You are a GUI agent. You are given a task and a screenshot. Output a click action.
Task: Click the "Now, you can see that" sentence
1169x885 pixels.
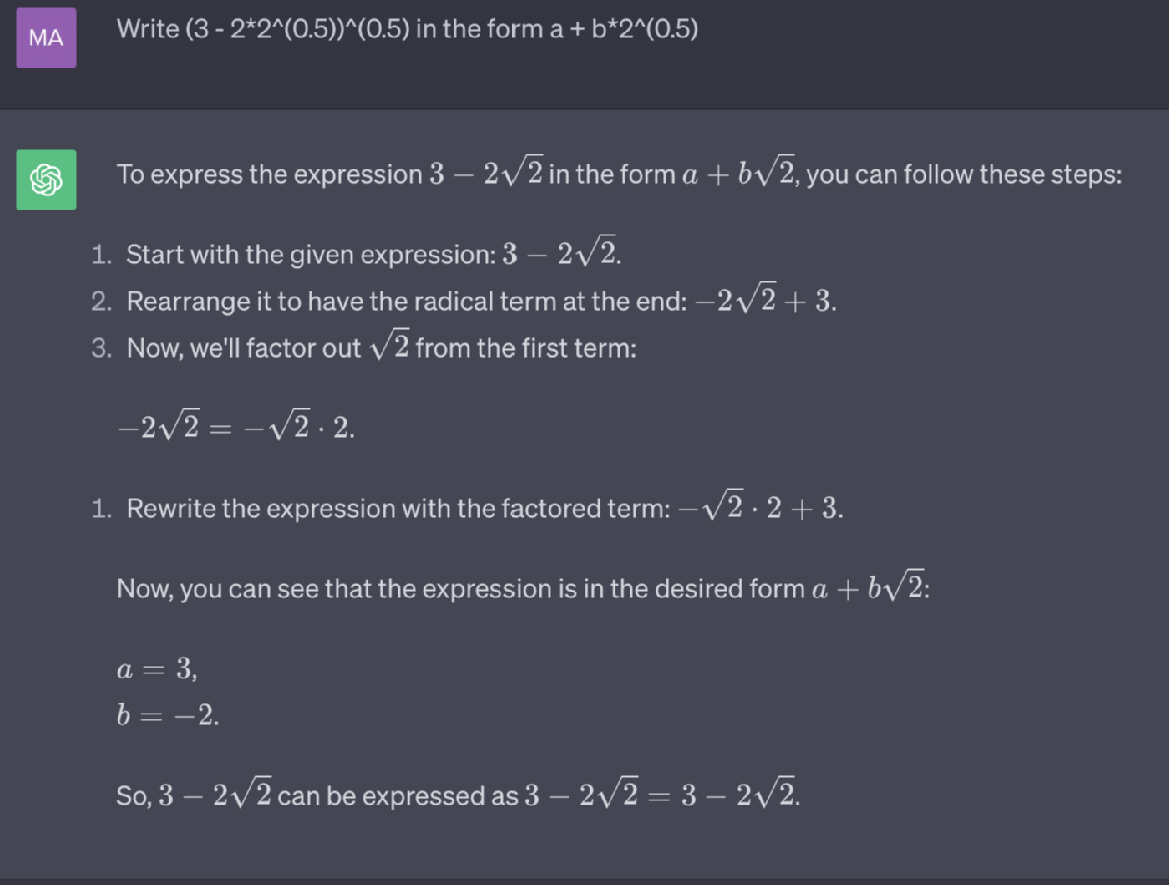pos(522,588)
